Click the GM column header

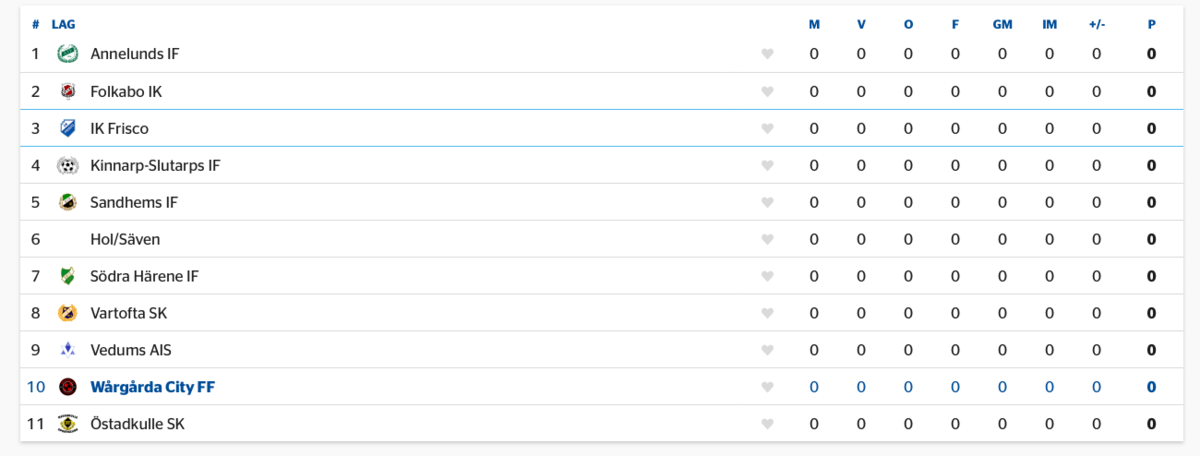pyautogui.click(x=1002, y=24)
